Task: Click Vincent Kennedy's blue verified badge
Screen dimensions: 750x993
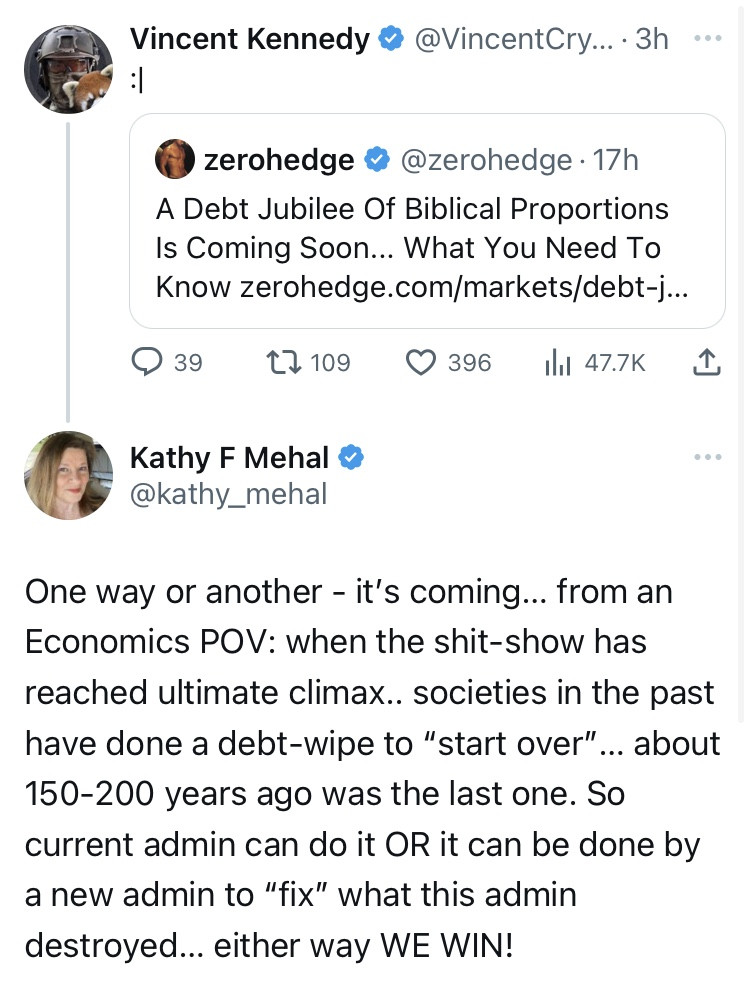Action: (x=390, y=40)
